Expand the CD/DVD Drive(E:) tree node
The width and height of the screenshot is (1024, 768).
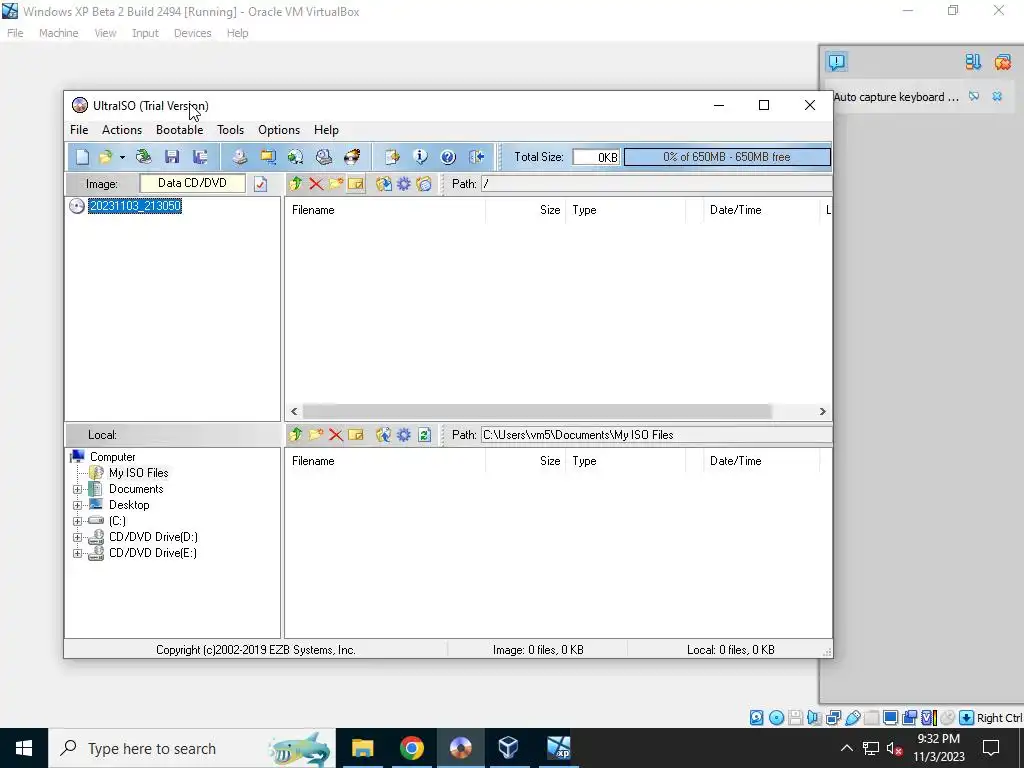click(77, 553)
